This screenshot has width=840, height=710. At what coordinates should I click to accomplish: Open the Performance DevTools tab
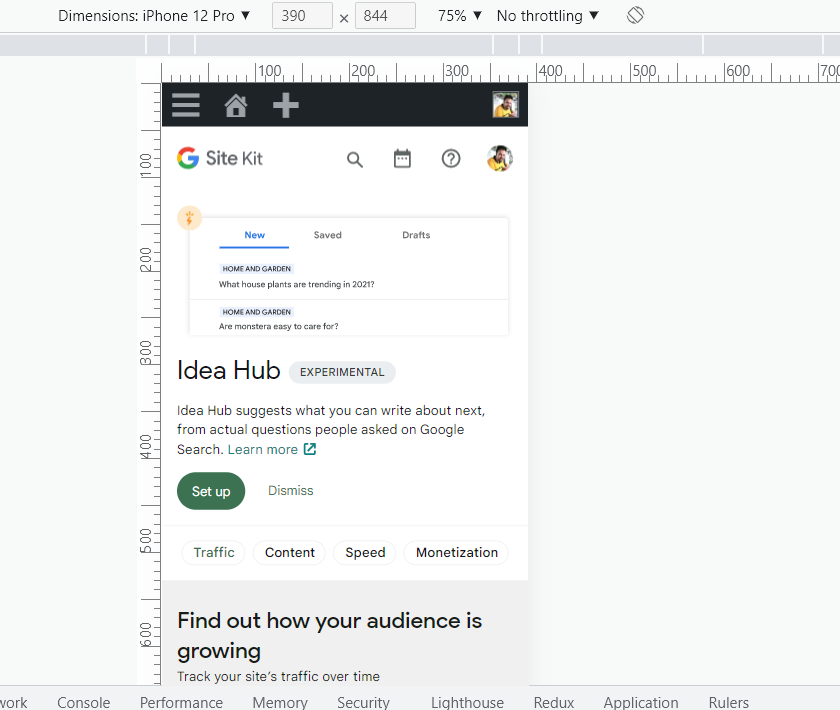[x=181, y=702]
